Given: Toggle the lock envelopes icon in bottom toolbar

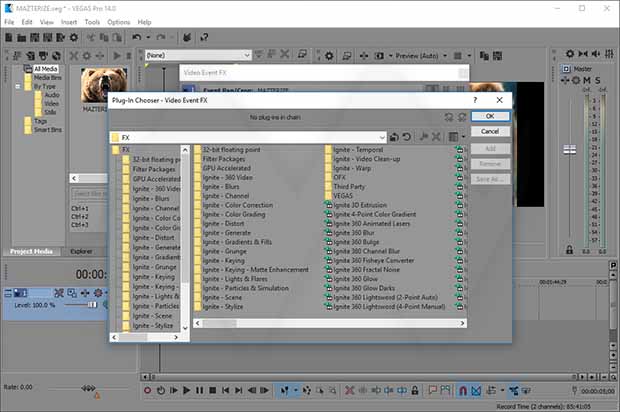Looking at the screenshot, I should pyautogui.click(x=414, y=390).
